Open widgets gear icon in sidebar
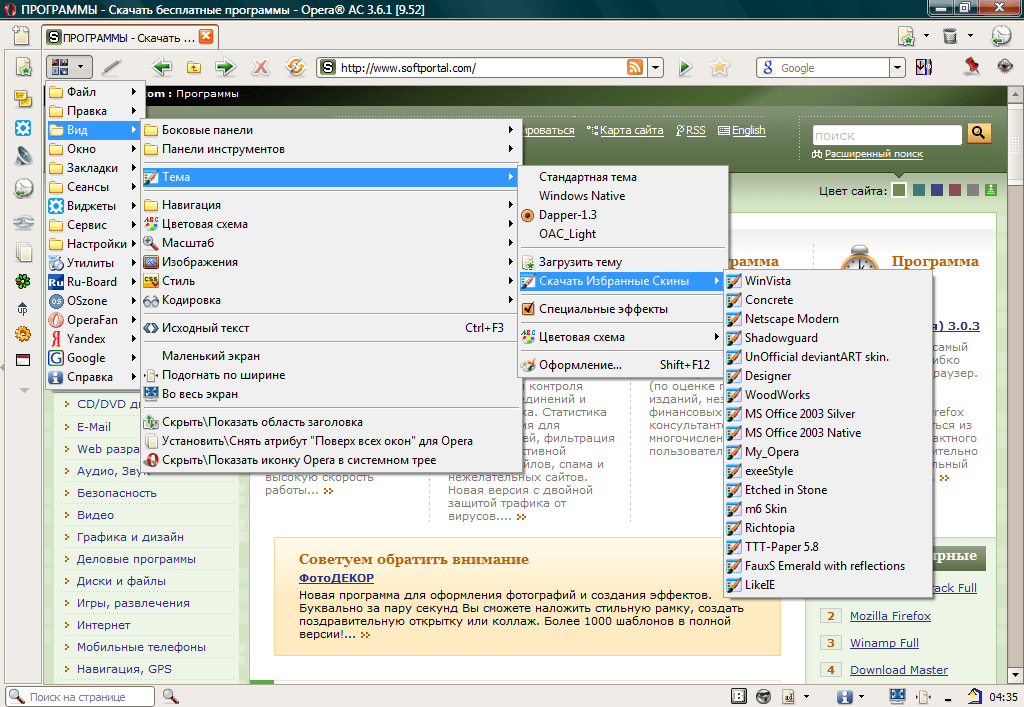Image resolution: width=1024 pixels, height=707 pixels. click(x=23, y=128)
